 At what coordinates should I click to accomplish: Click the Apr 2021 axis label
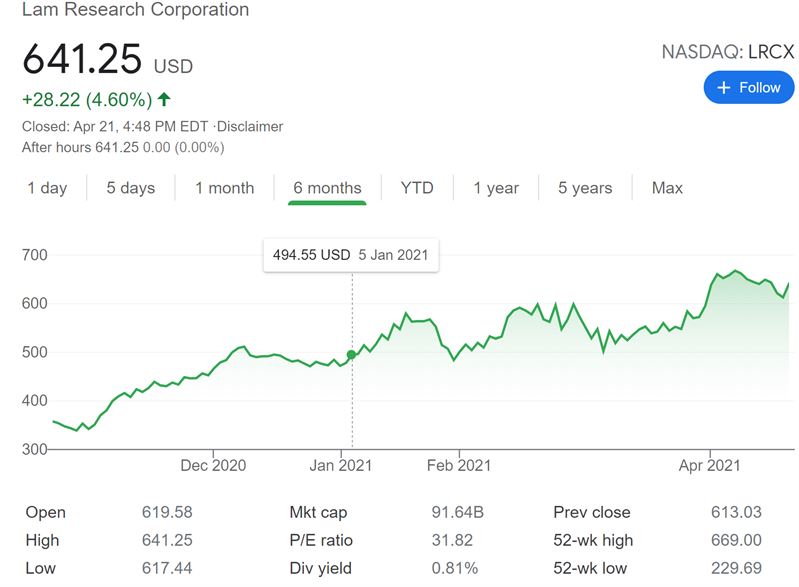(709, 466)
